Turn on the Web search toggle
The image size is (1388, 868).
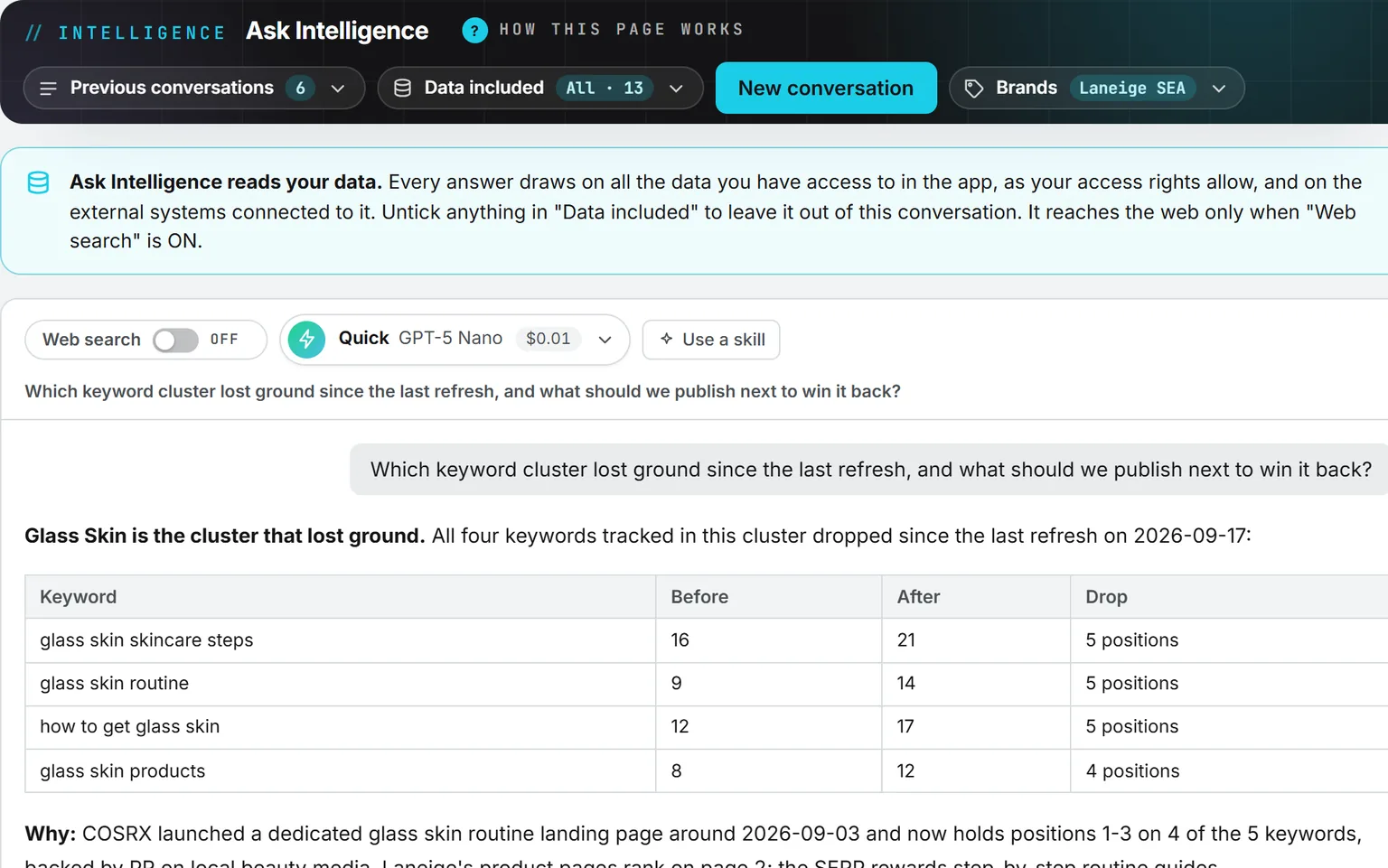(x=175, y=341)
